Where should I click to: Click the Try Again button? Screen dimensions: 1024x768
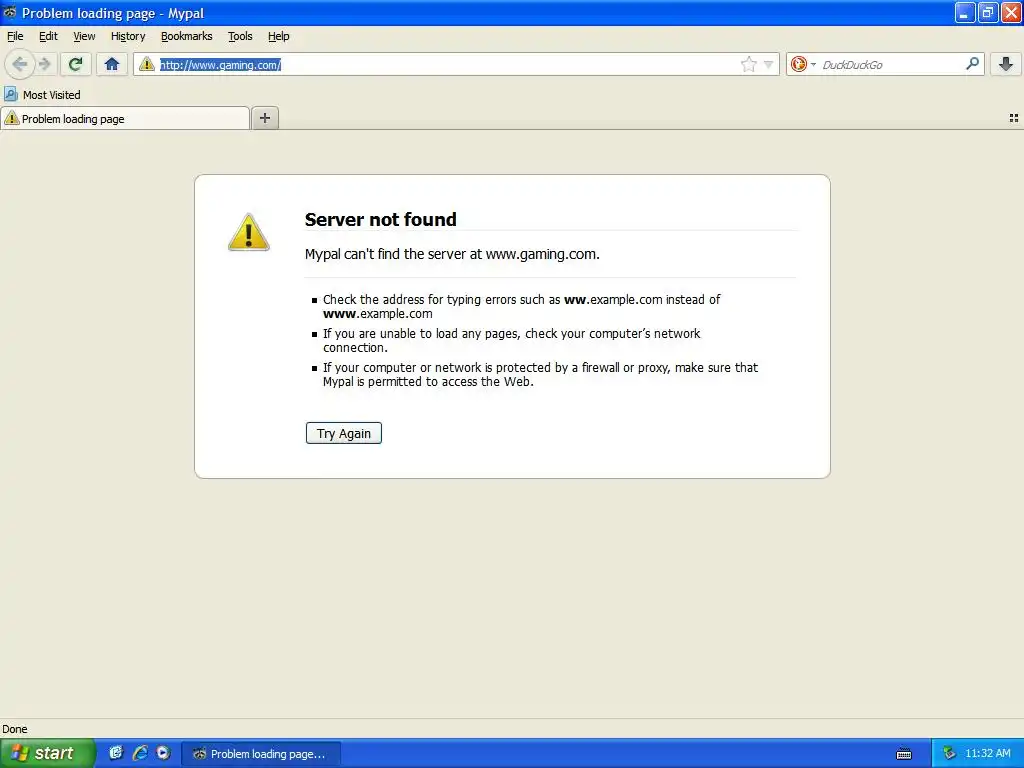(344, 433)
